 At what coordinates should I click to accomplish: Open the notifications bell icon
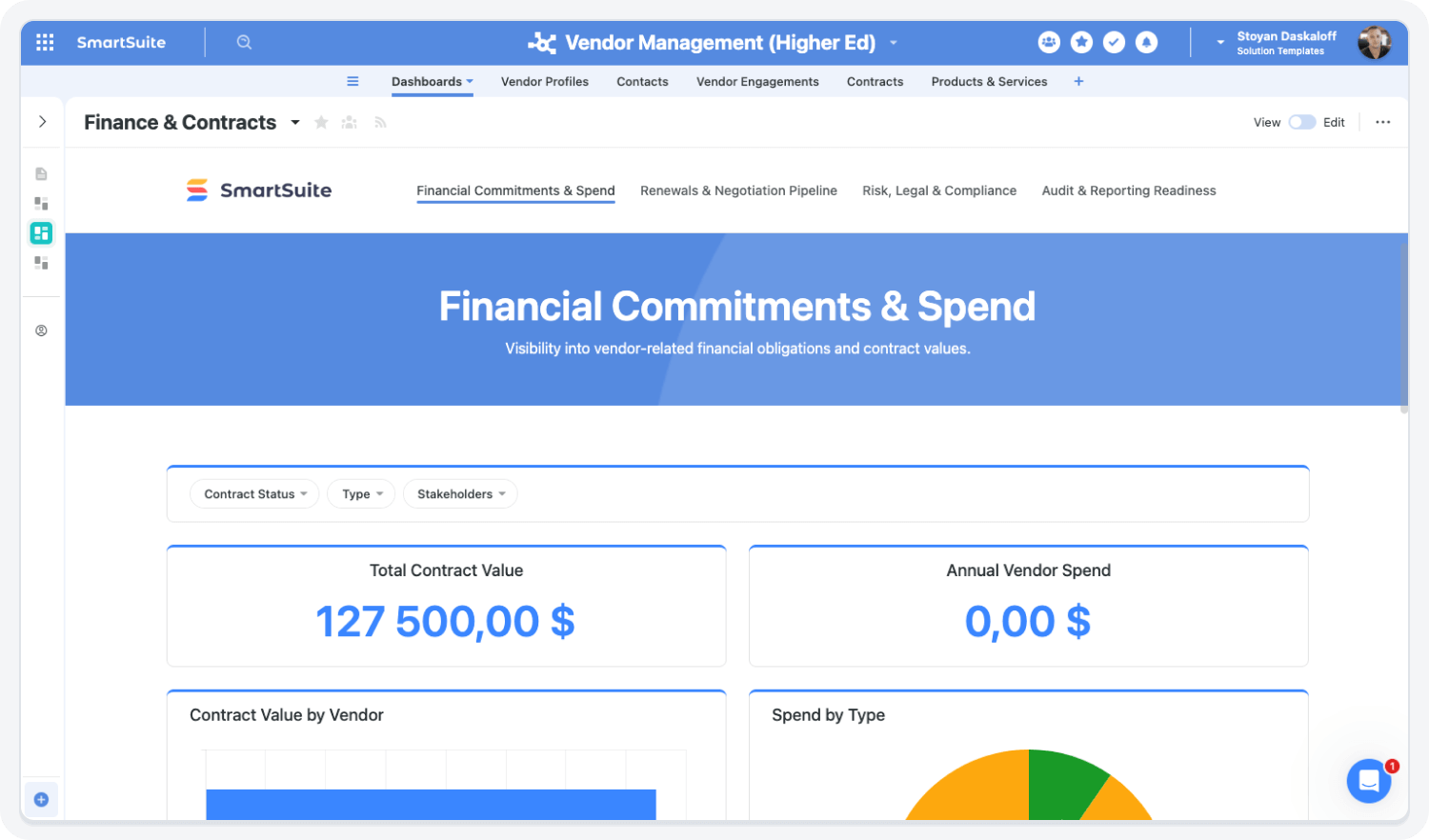[x=1147, y=42]
